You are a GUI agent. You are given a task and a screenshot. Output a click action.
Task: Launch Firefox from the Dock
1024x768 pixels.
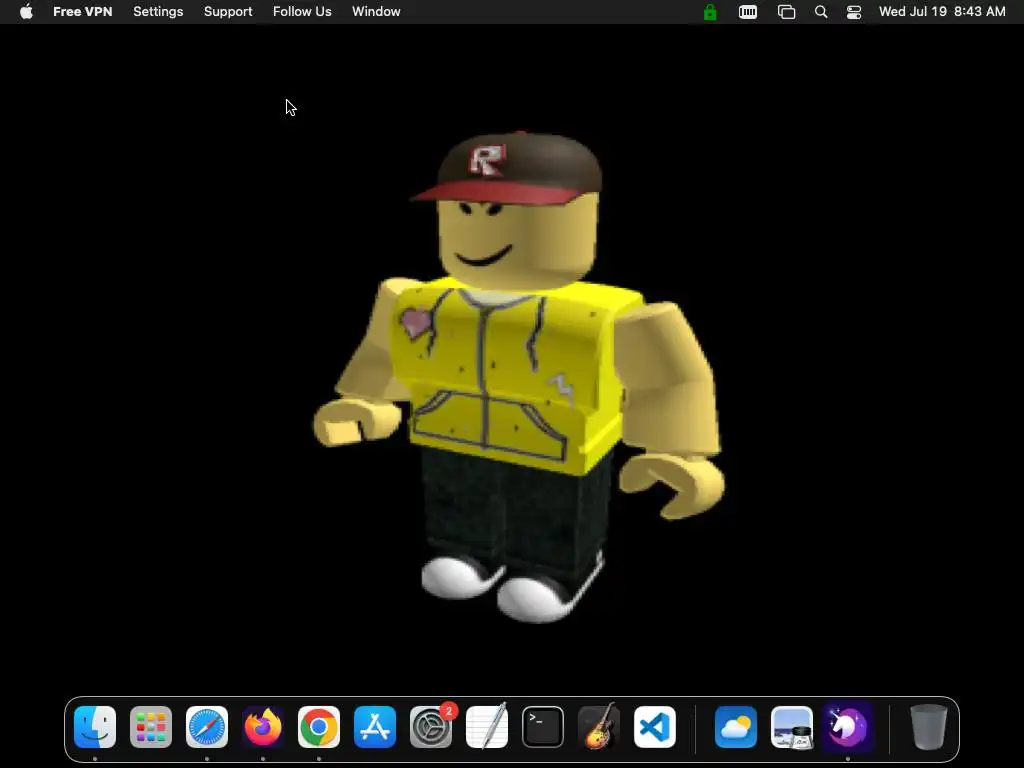pyautogui.click(x=263, y=727)
